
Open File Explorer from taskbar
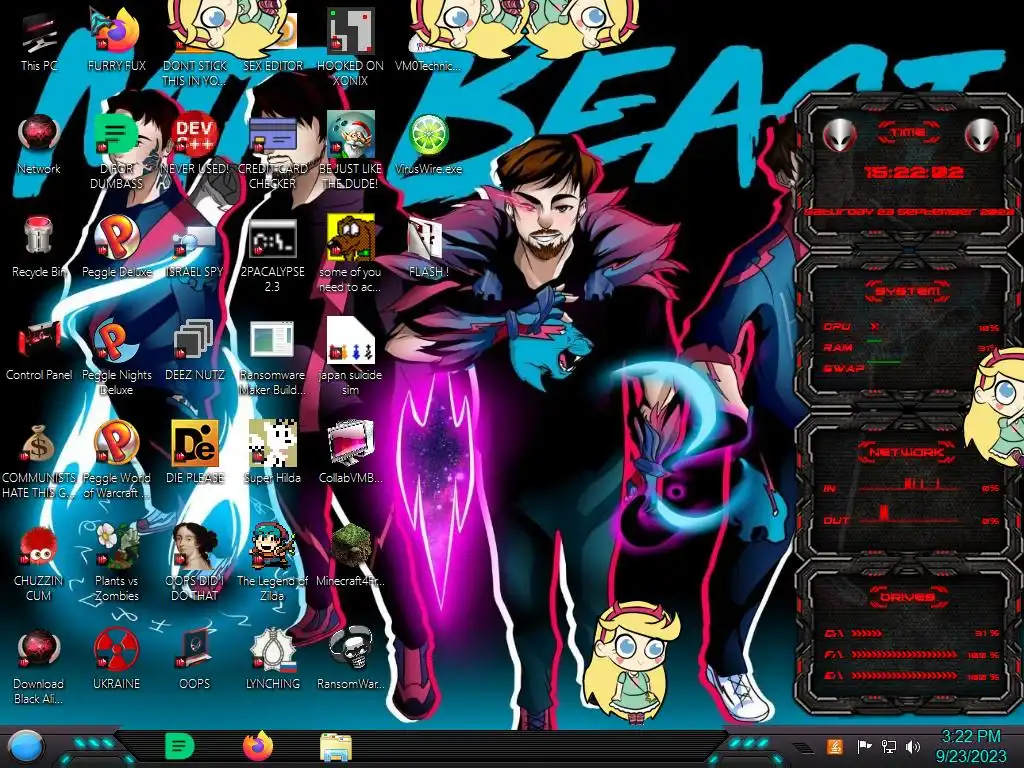coord(336,747)
